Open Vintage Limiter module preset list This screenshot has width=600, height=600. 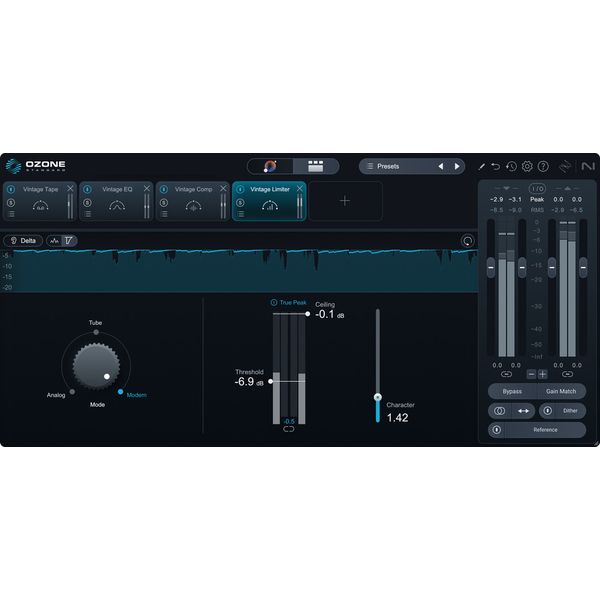click(241, 214)
